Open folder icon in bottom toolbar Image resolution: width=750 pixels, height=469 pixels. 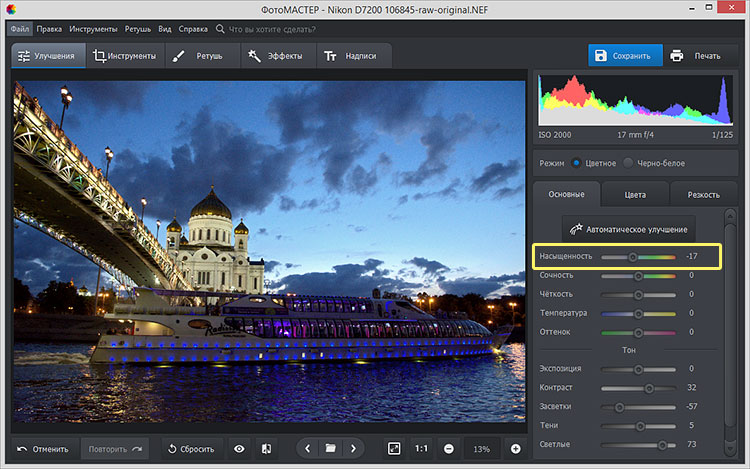coord(331,449)
